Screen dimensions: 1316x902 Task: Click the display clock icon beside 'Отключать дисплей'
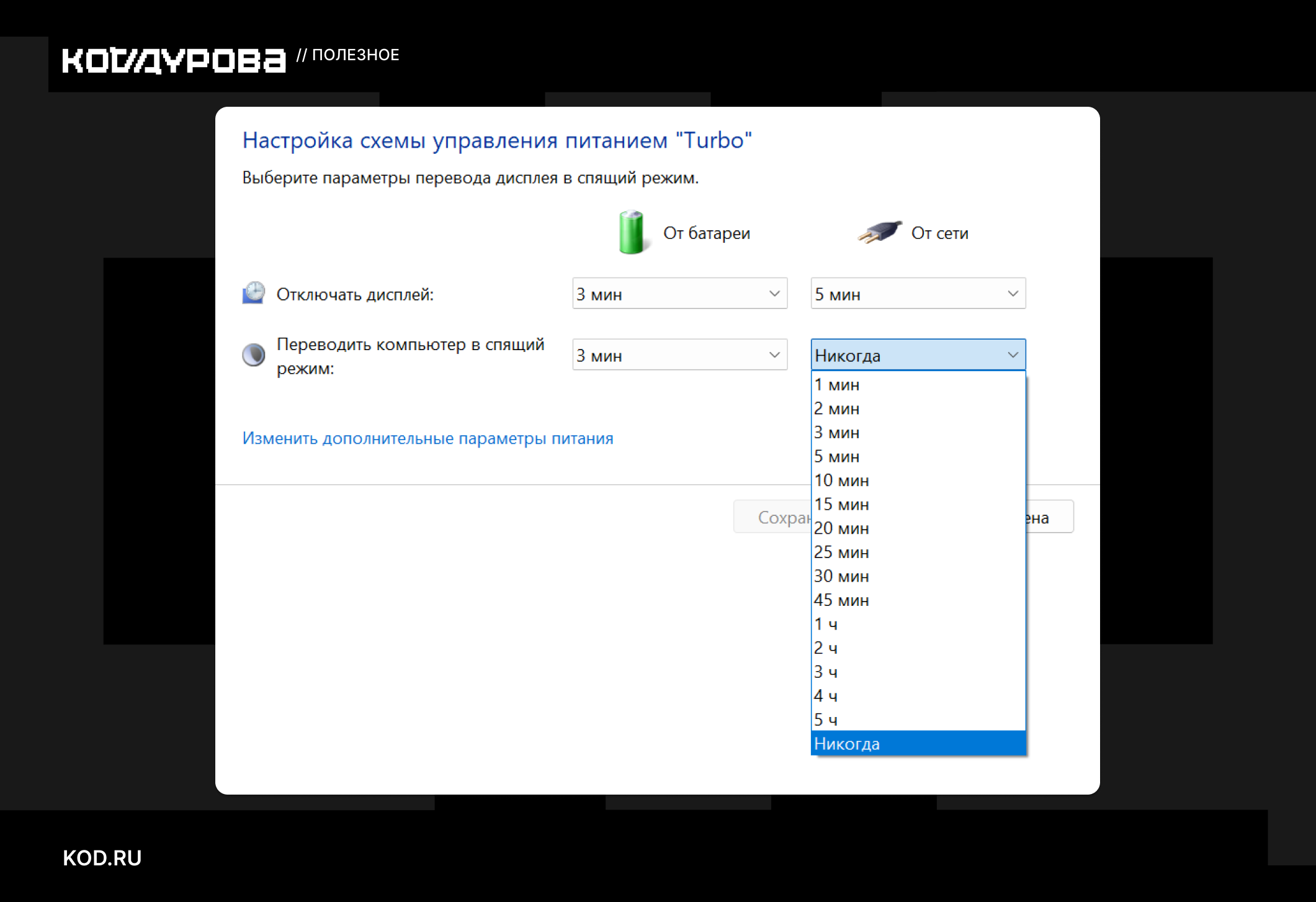[254, 293]
